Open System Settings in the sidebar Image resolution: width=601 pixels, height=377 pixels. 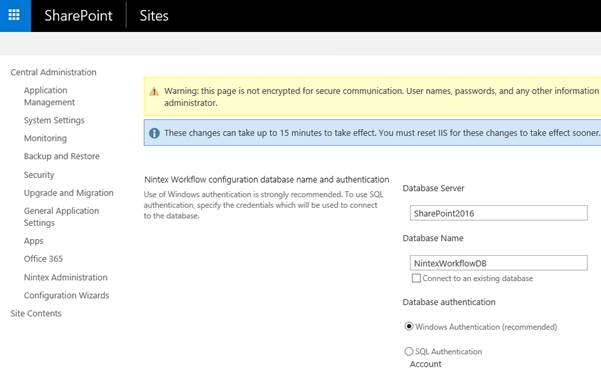(54, 120)
